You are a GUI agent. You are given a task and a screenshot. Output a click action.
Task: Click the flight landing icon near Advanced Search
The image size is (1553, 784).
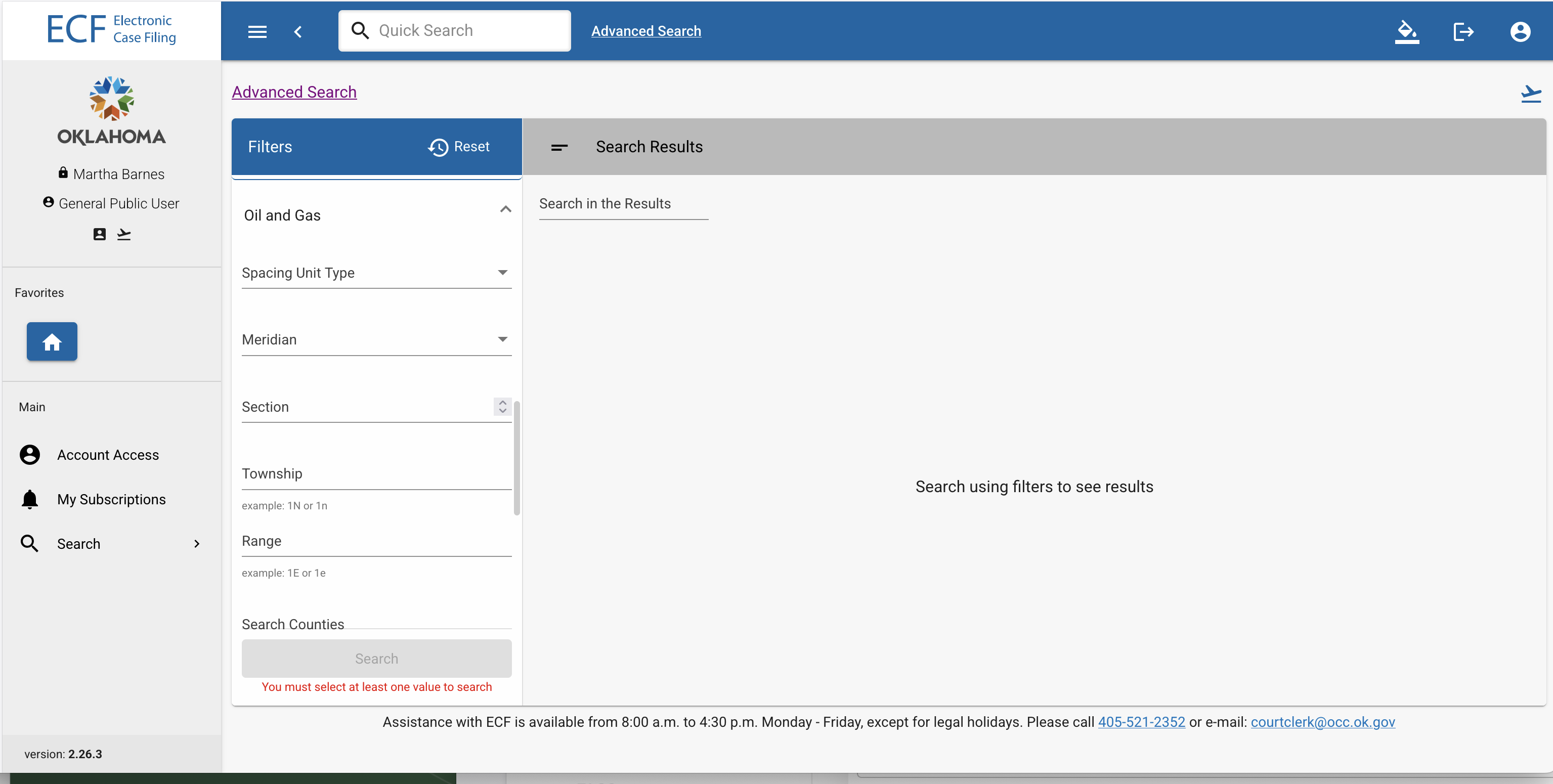1531,94
